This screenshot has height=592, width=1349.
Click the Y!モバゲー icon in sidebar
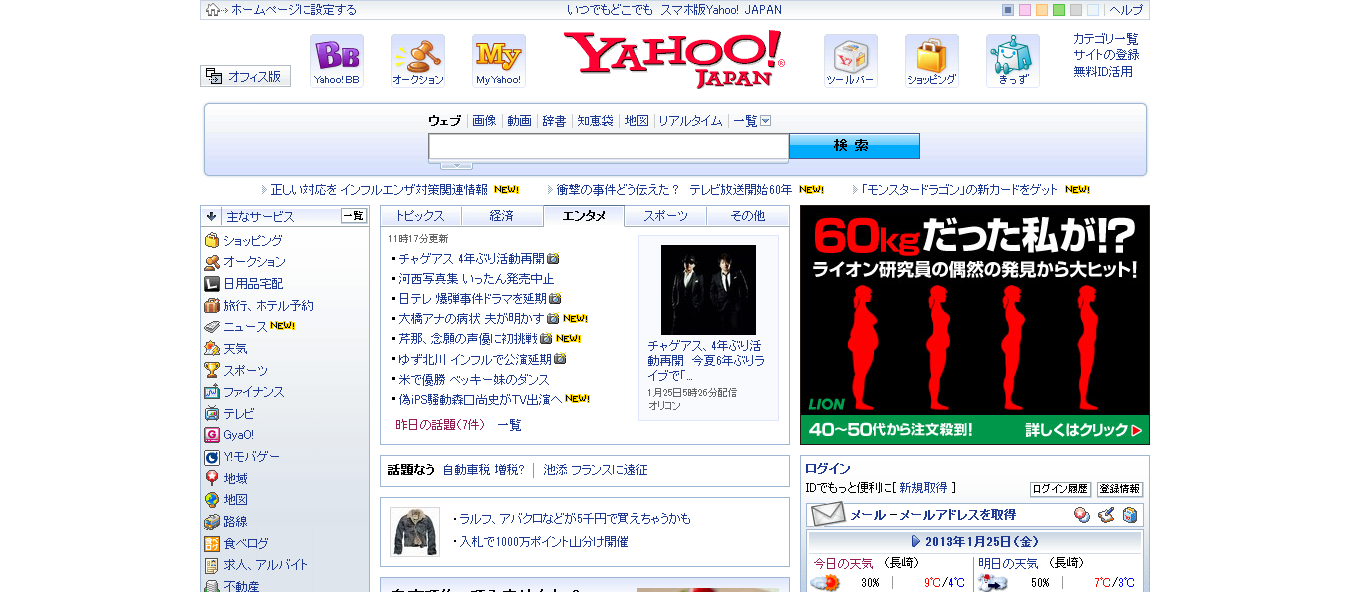tap(212, 457)
